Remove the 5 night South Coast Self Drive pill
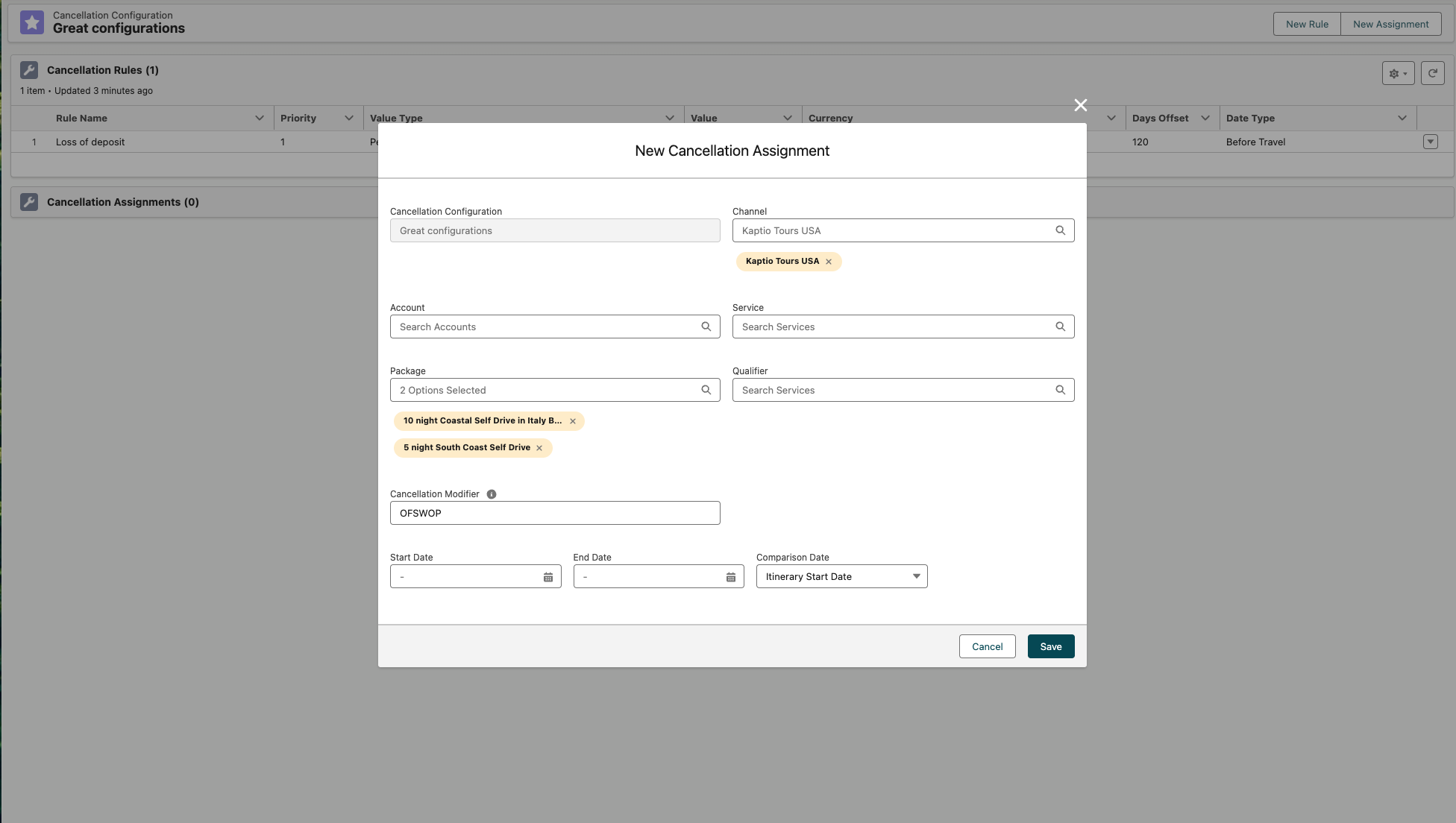The height and width of the screenshot is (823, 1456). click(x=539, y=448)
